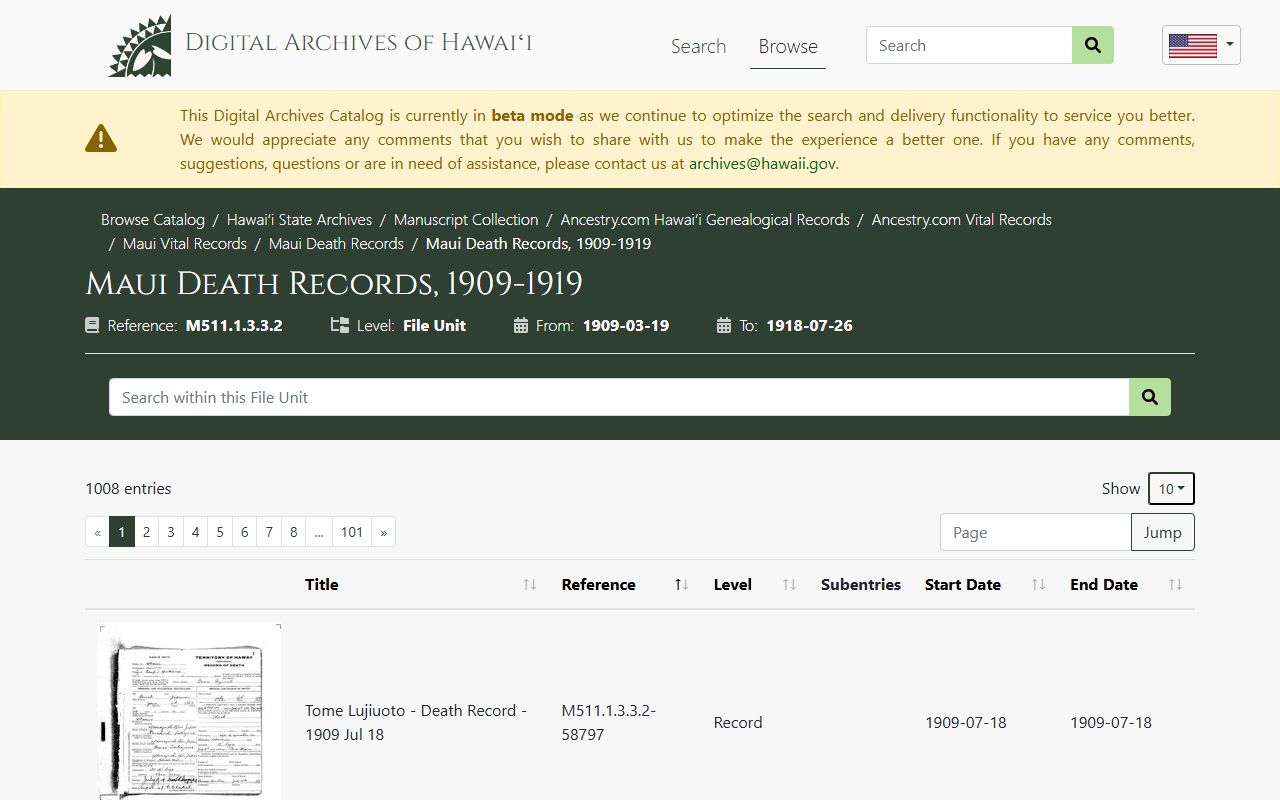Open Maui Death Records breadcrumb

(336, 243)
